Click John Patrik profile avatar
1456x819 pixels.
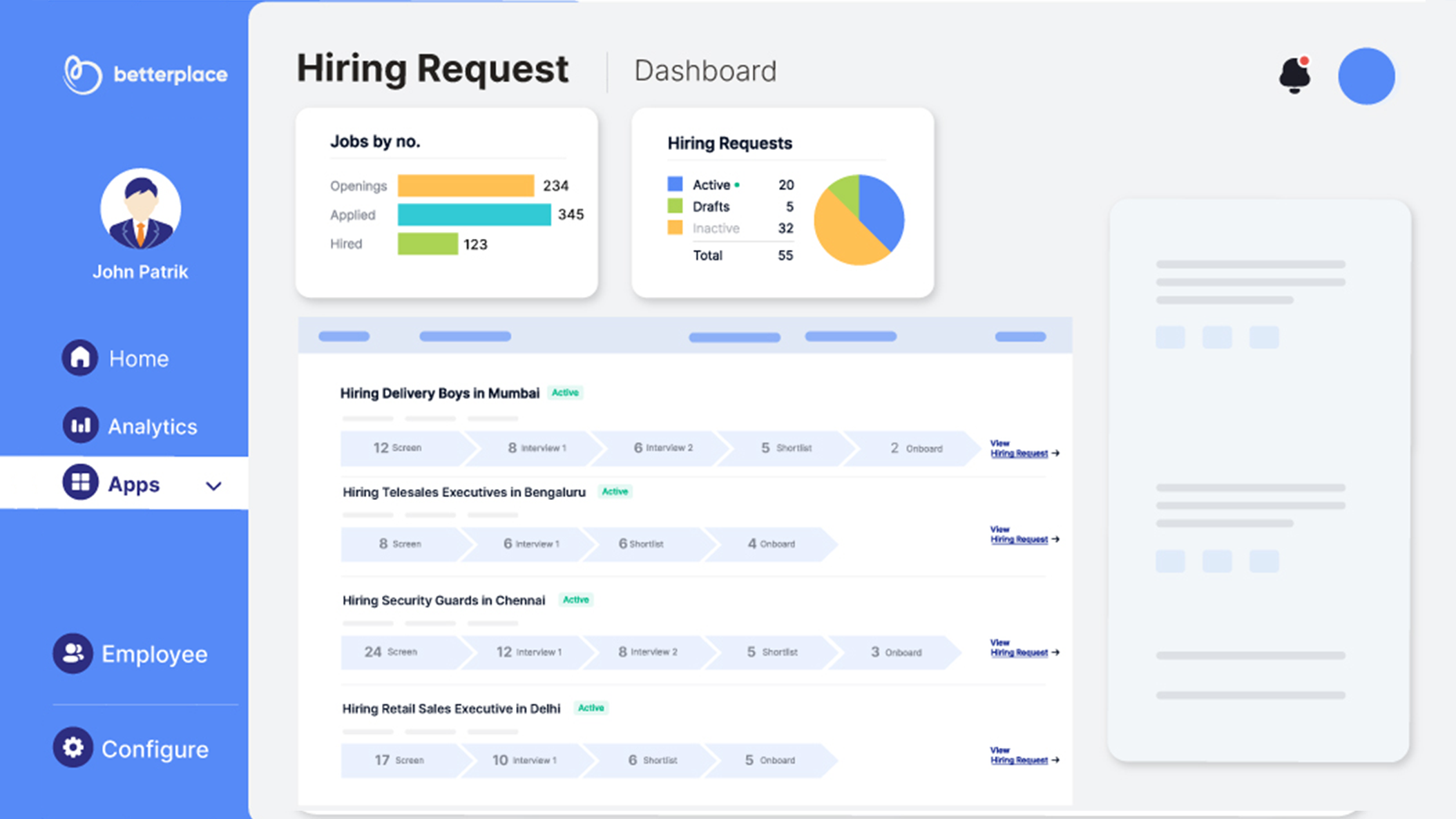[x=140, y=209]
